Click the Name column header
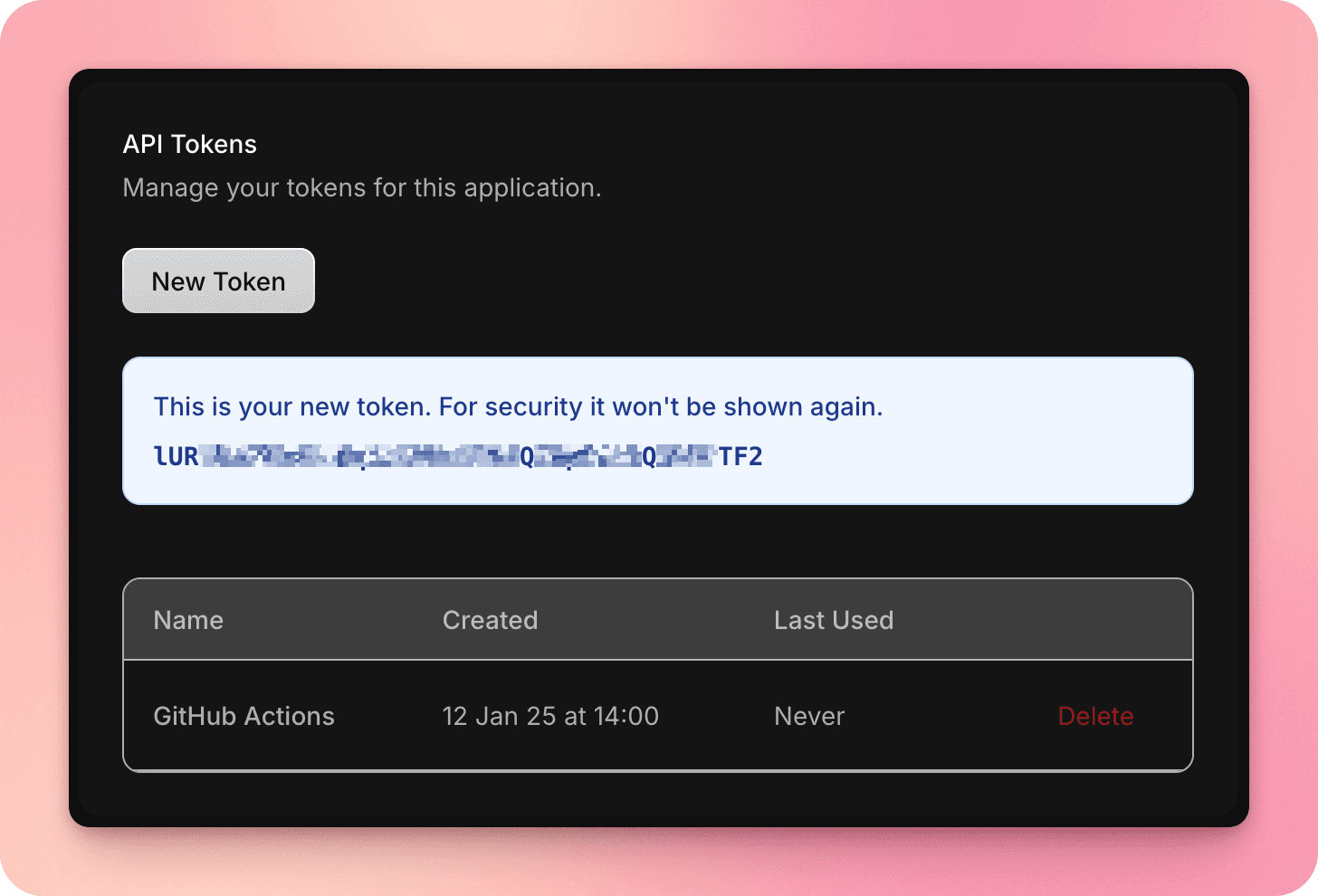The height and width of the screenshot is (896, 1318). [187, 620]
